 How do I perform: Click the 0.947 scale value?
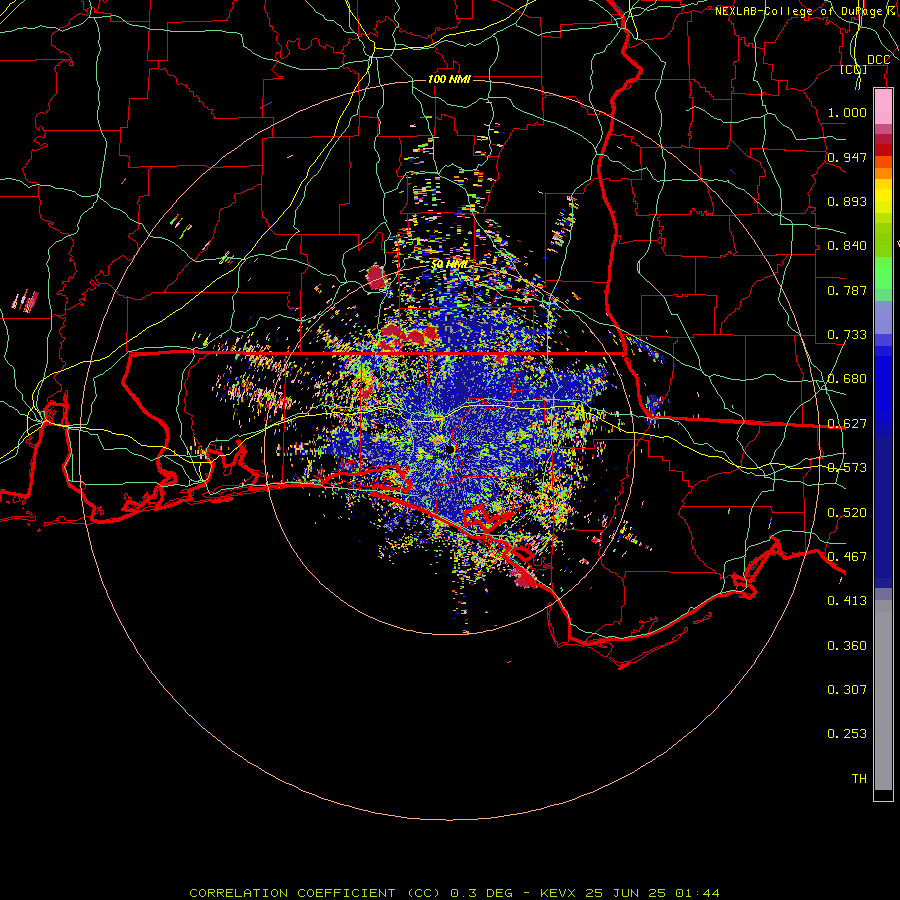click(847, 157)
